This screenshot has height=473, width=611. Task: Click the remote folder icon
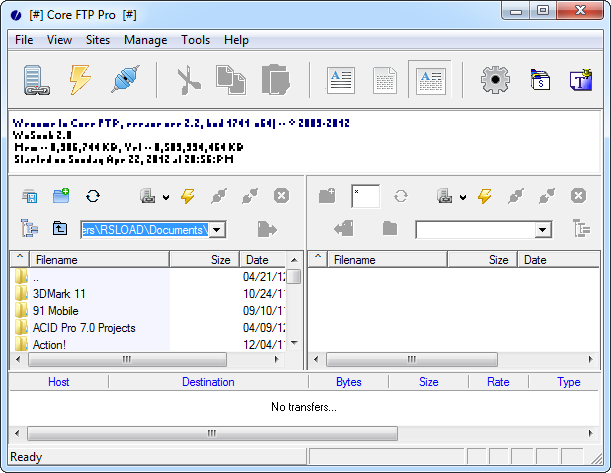[x=390, y=228]
